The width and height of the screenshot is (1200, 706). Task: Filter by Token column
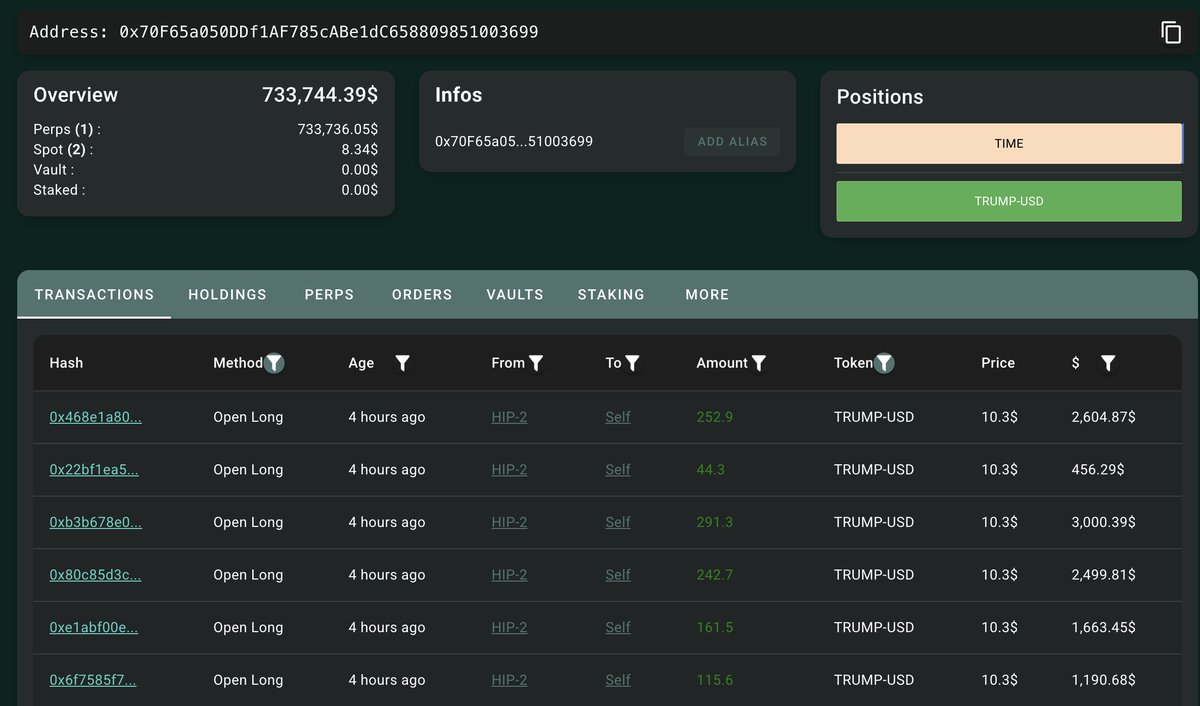point(884,363)
